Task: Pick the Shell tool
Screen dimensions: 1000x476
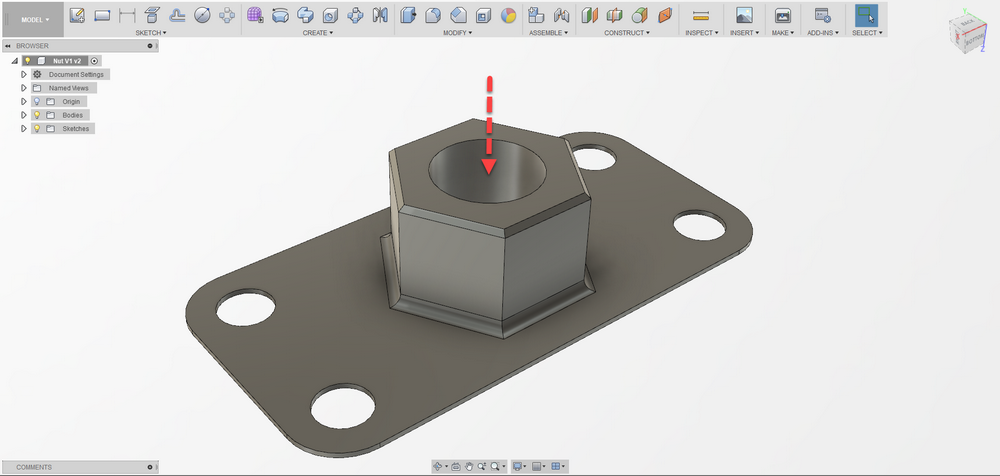Action: (483, 15)
